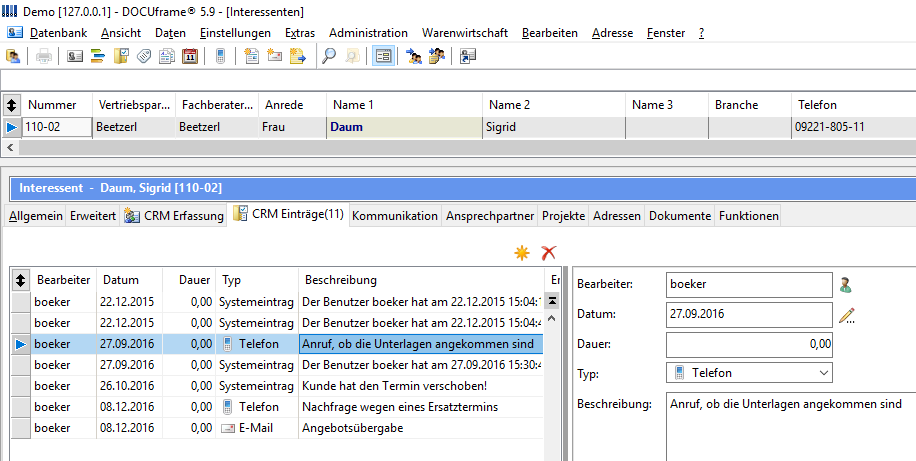The height and width of the screenshot is (461, 916).
Task: Click the horizontal scrollbar left arrow
Action: tap(10, 148)
